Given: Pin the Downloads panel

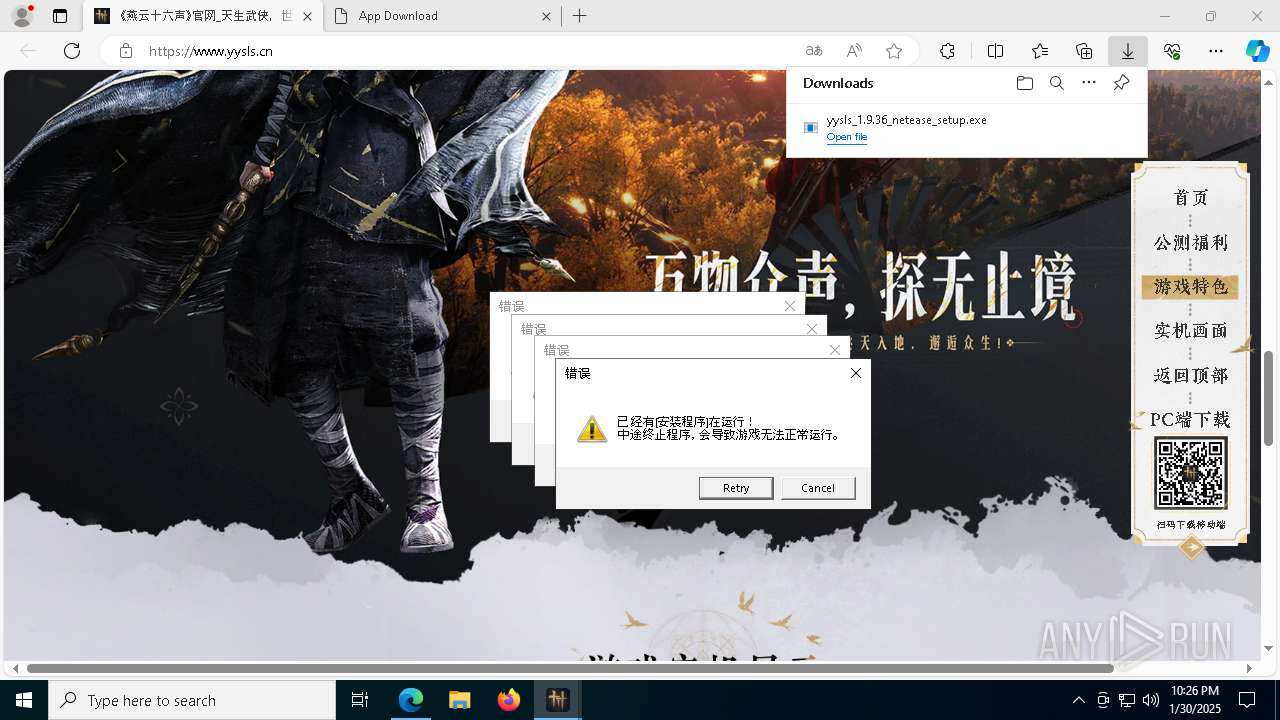Looking at the screenshot, I should click(1121, 83).
